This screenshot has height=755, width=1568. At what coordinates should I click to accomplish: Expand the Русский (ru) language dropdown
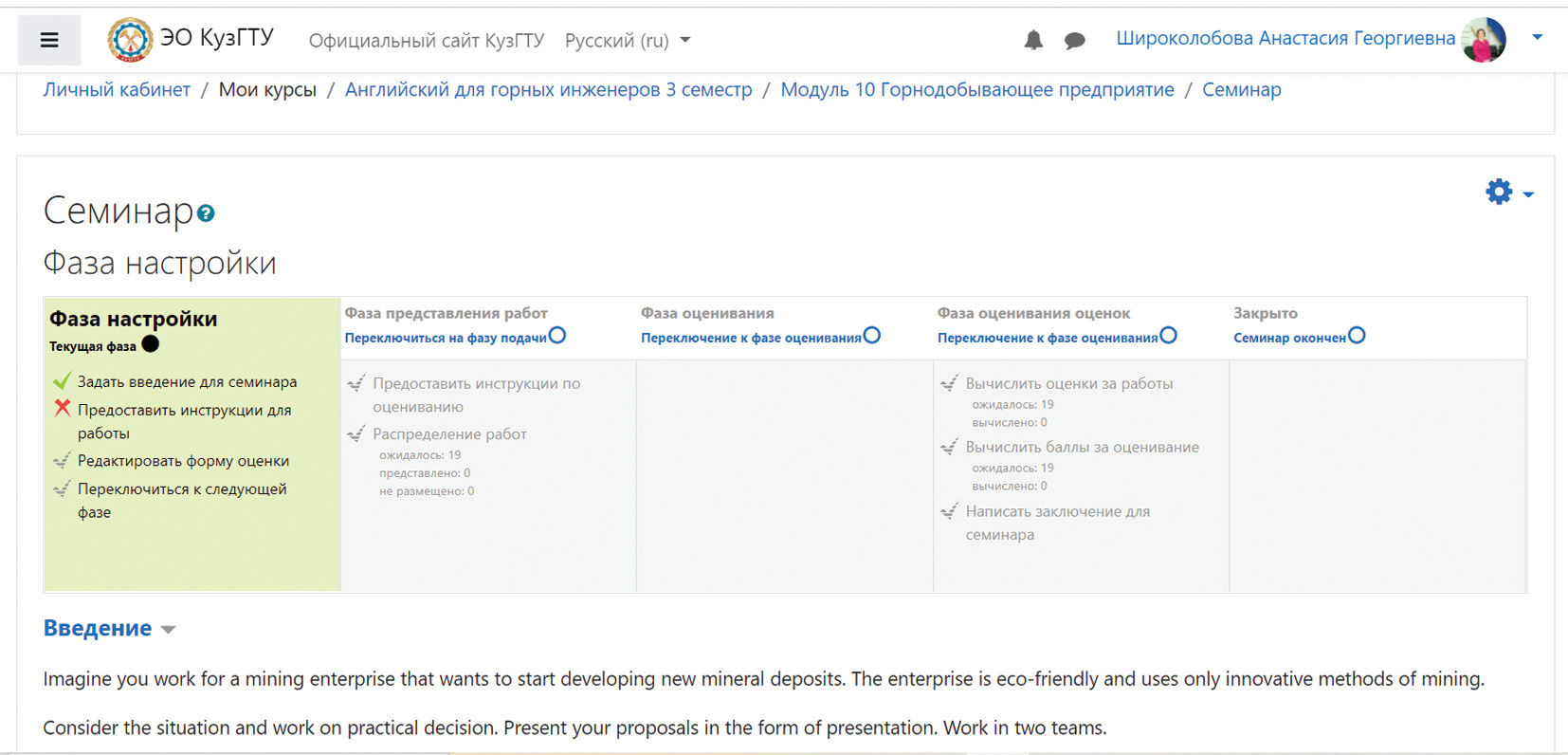pos(628,41)
